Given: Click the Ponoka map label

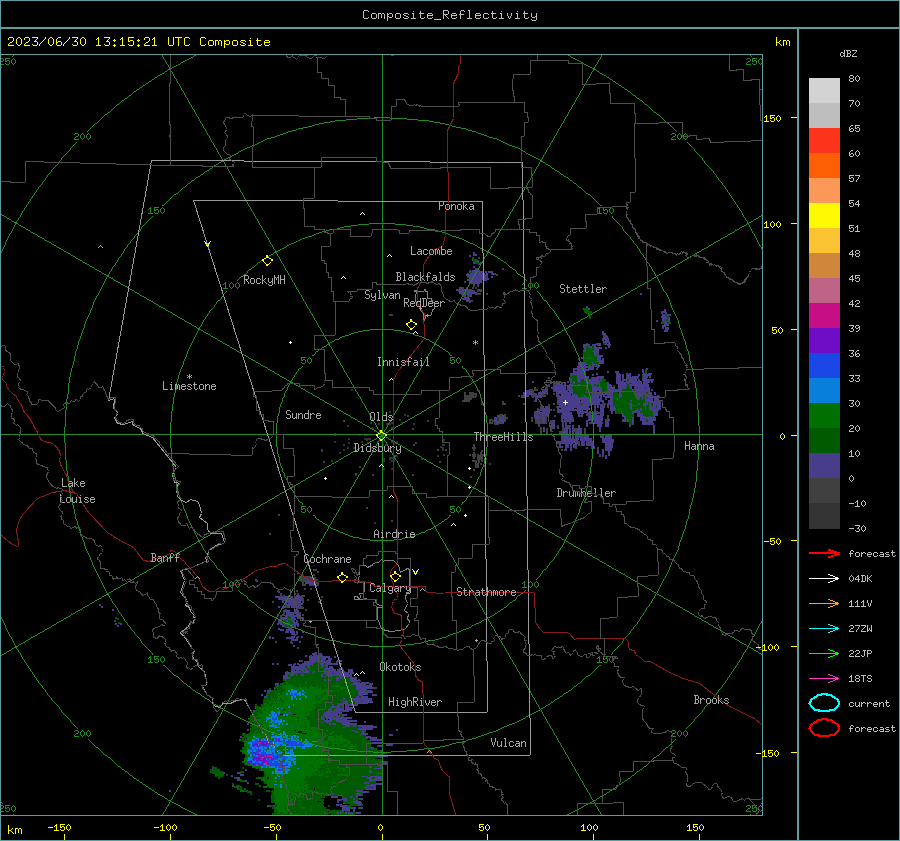Looking at the screenshot, I should click(456, 206).
